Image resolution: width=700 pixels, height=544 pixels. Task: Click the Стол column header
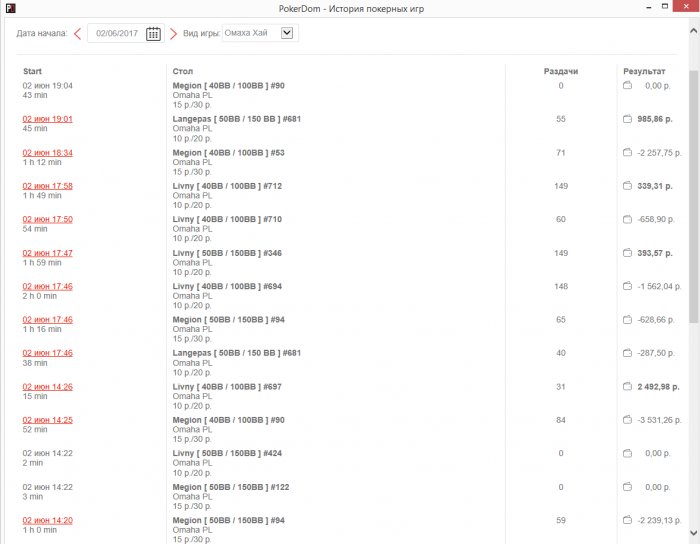(x=183, y=71)
